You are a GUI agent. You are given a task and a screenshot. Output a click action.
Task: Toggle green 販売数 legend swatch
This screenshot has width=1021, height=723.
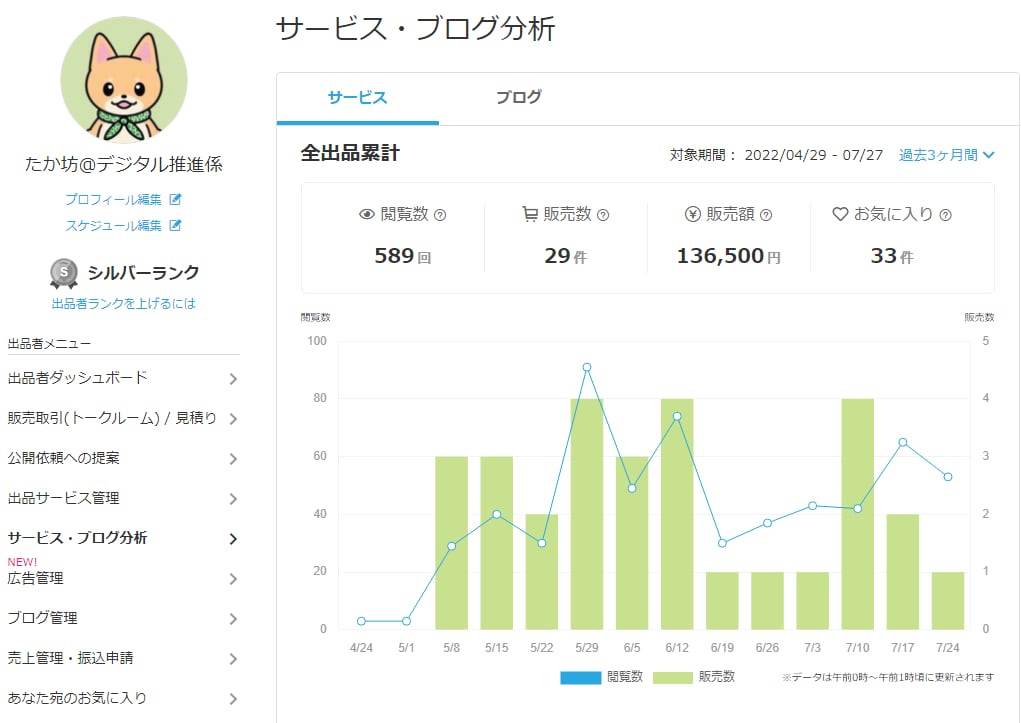[x=673, y=677]
